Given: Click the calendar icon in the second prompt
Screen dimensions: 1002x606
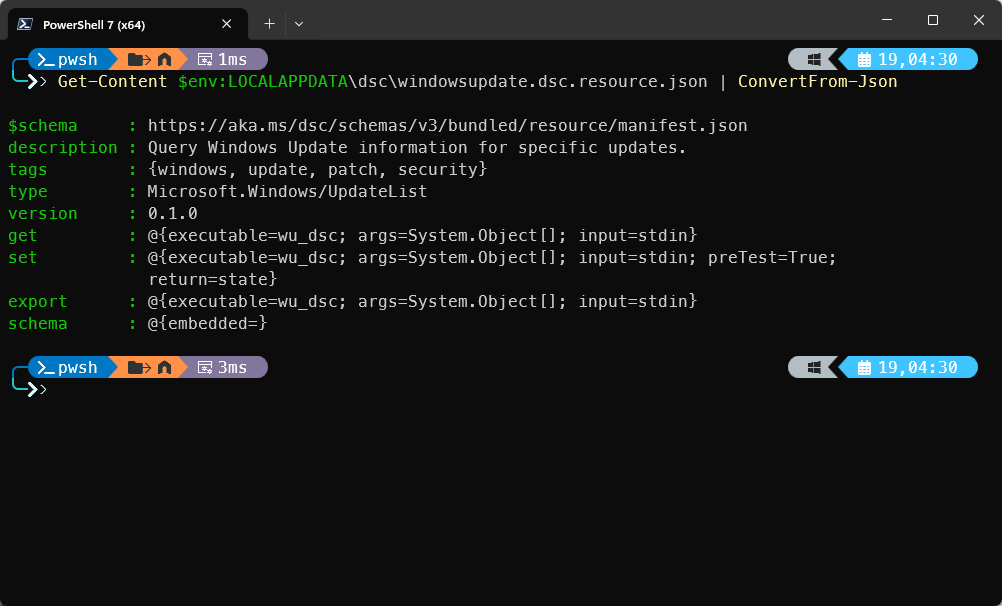Looking at the screenshot, I should (x=864, y=368).
